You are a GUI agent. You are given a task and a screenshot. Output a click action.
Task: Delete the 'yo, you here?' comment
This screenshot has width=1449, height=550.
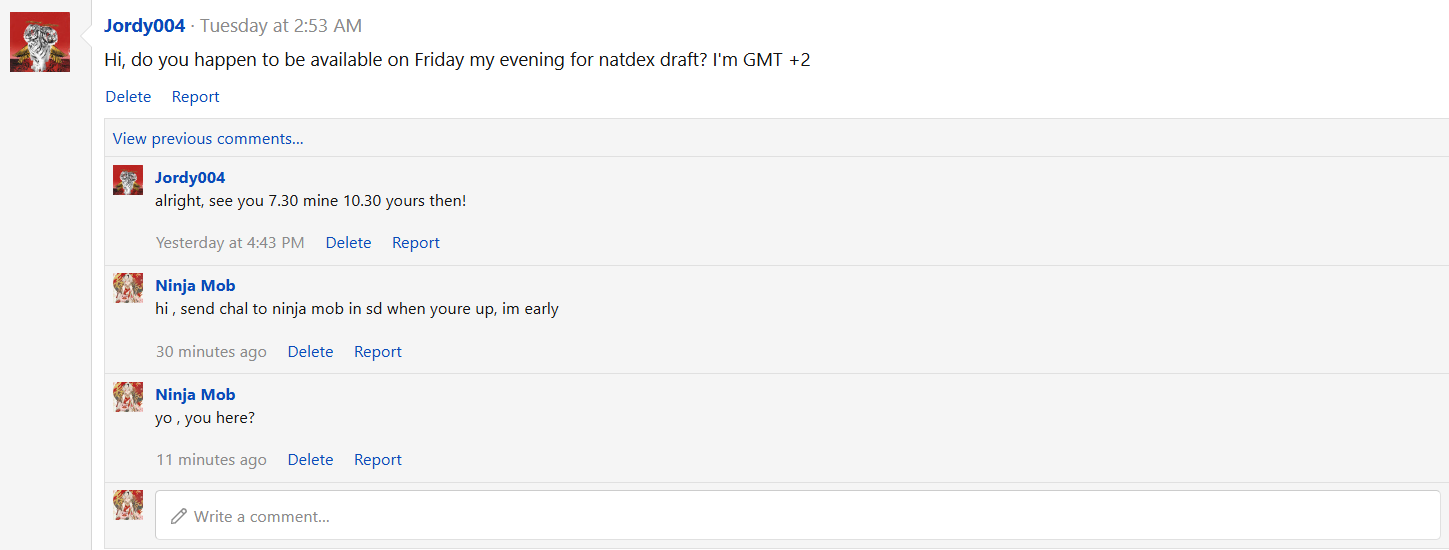pos(310,460)
